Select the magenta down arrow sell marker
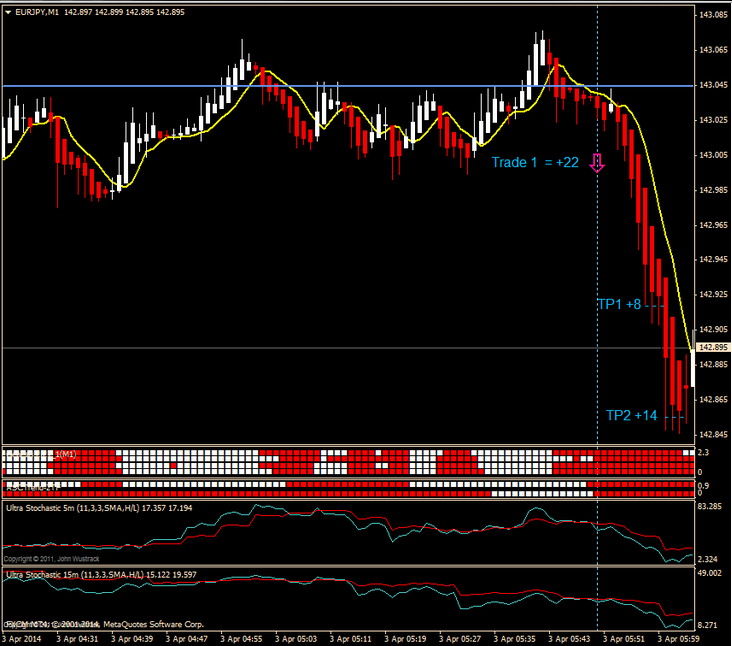 (597, 162)
